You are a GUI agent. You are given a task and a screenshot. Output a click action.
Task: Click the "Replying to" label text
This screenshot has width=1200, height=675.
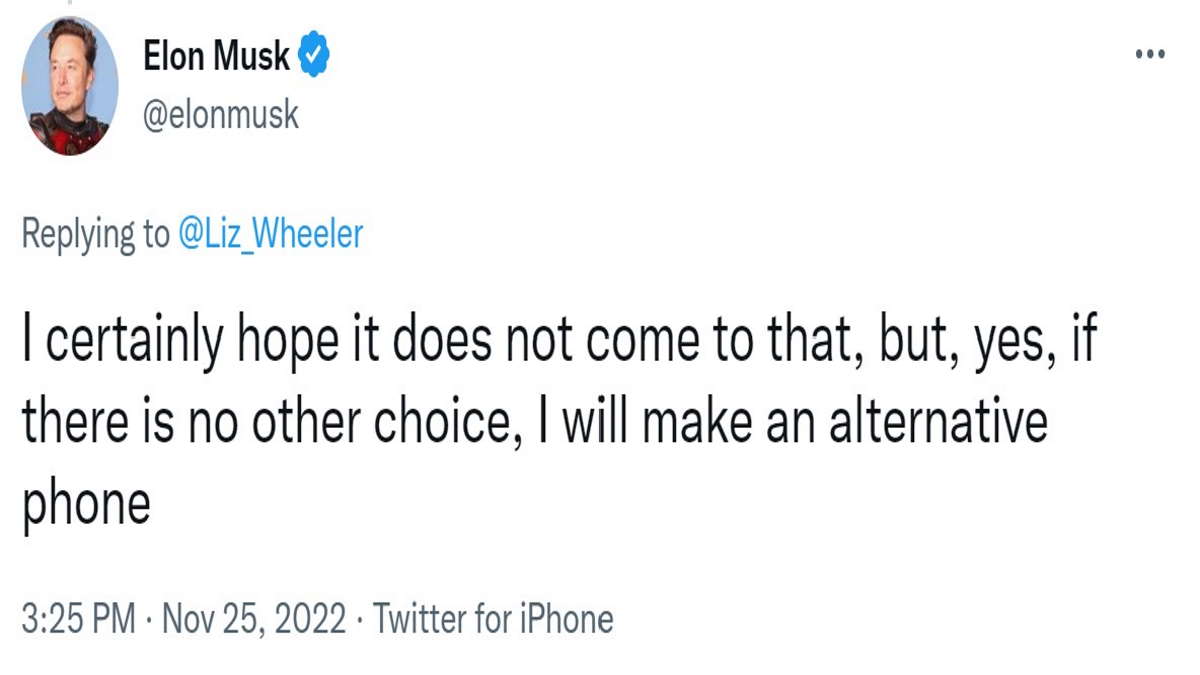(x=96, y=234)
